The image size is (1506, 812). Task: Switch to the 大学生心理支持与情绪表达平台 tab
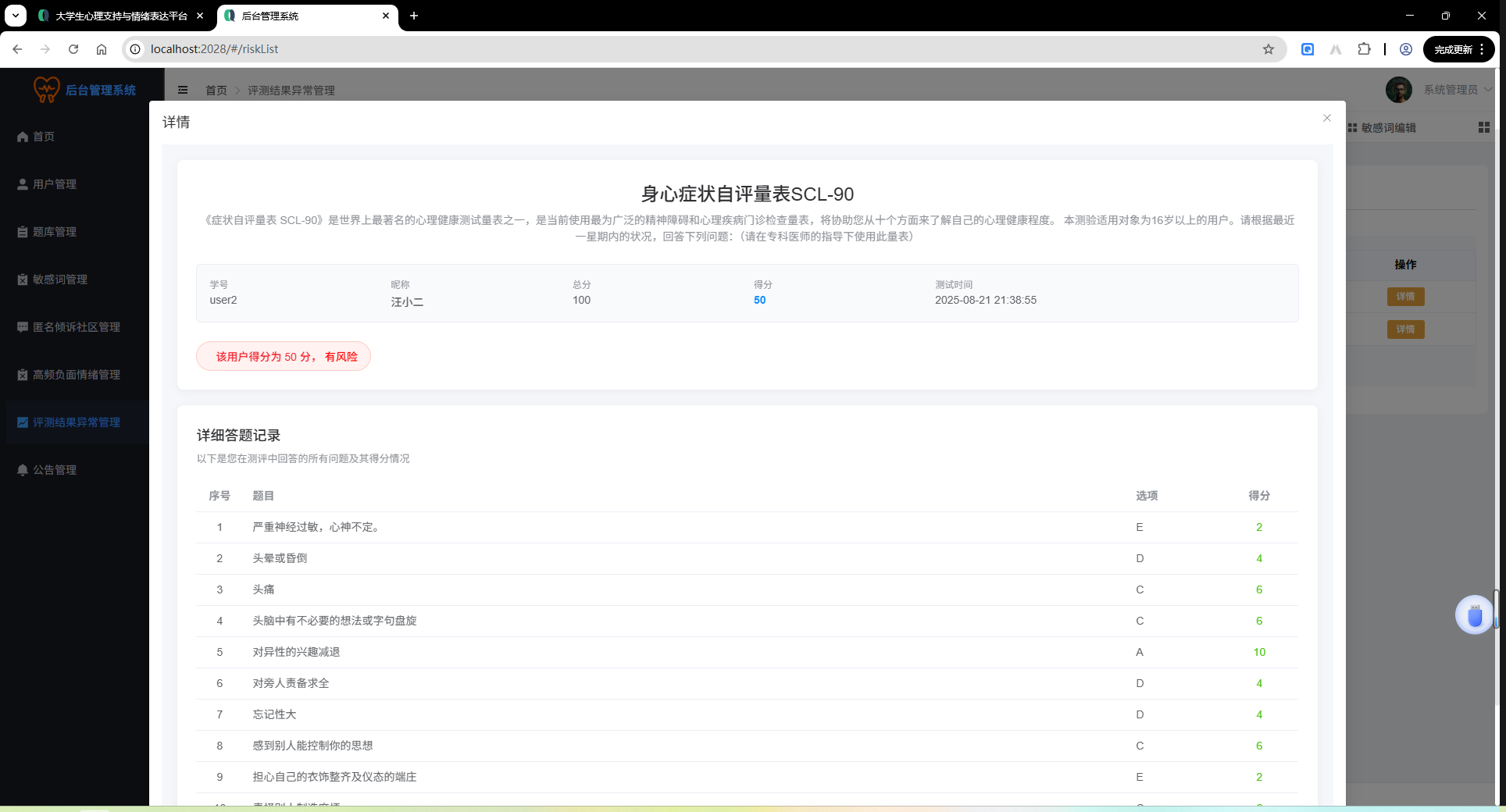[117, 16]
